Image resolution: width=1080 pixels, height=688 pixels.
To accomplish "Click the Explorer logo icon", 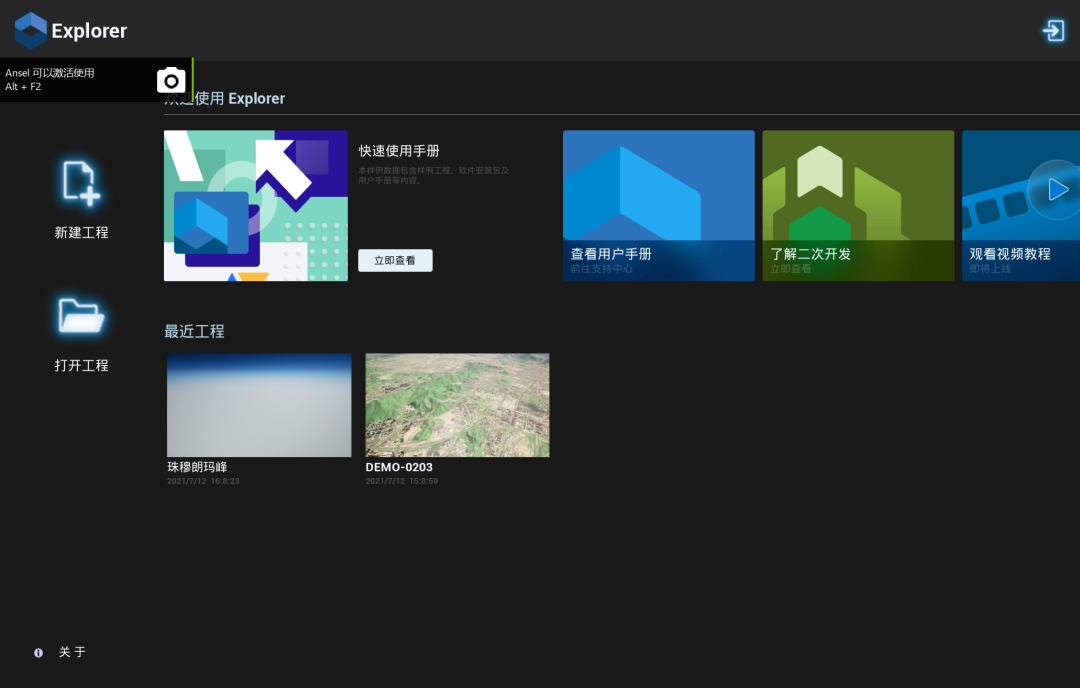I will tap(28, 30).
